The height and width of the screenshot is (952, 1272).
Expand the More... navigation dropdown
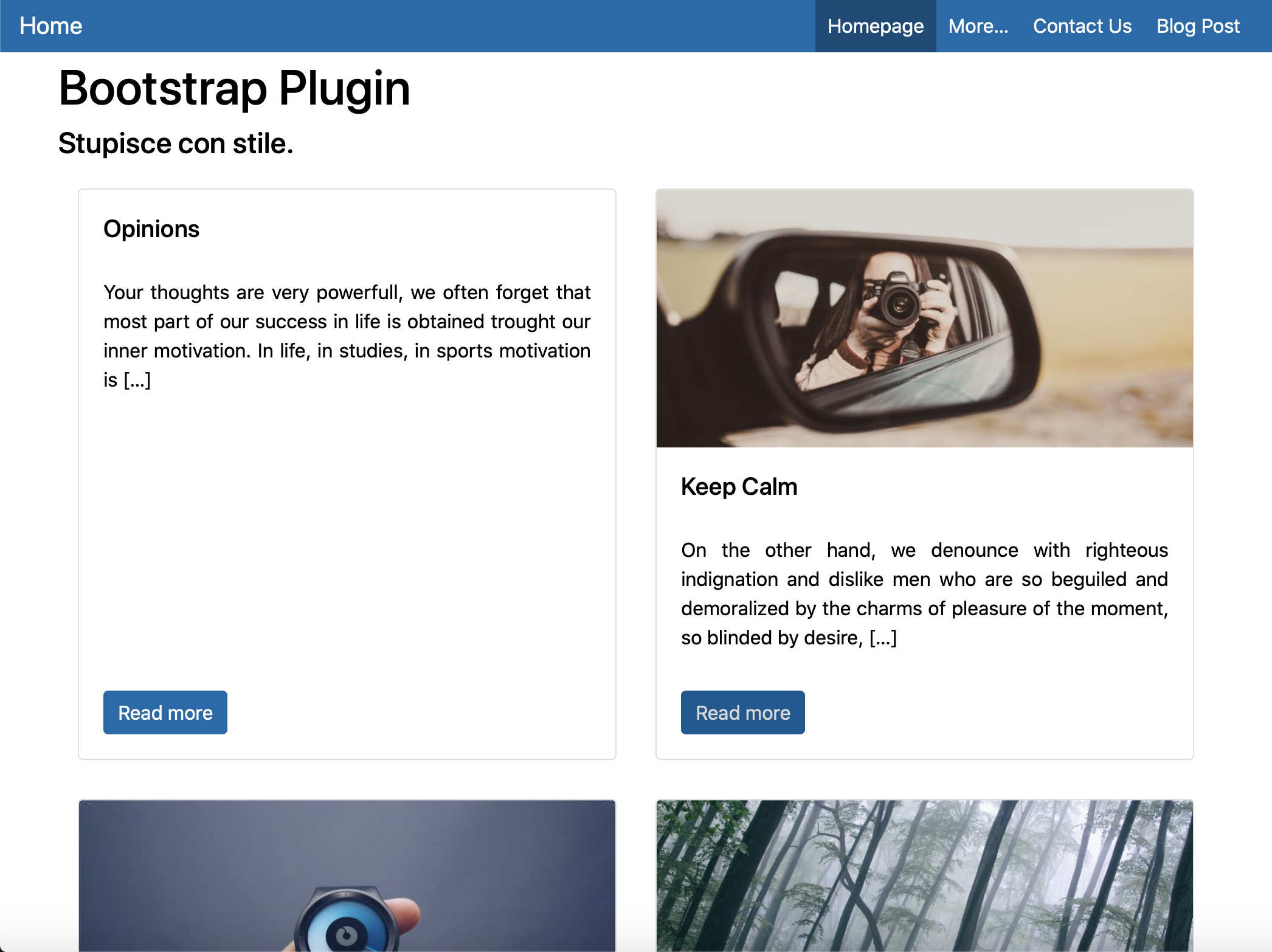[x=978, y=26]
